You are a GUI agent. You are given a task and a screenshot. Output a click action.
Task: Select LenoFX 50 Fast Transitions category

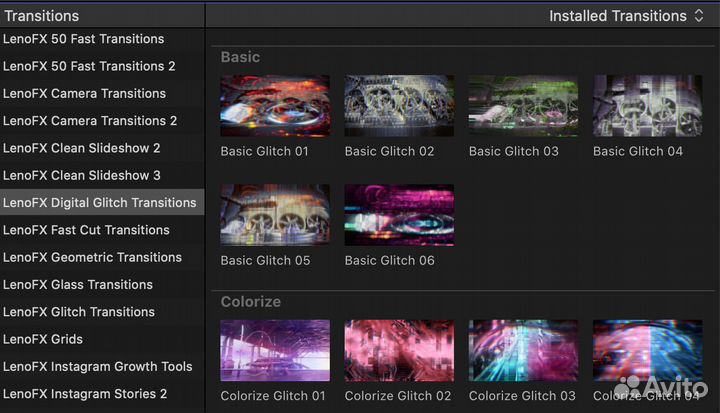(x=102, y=39)
